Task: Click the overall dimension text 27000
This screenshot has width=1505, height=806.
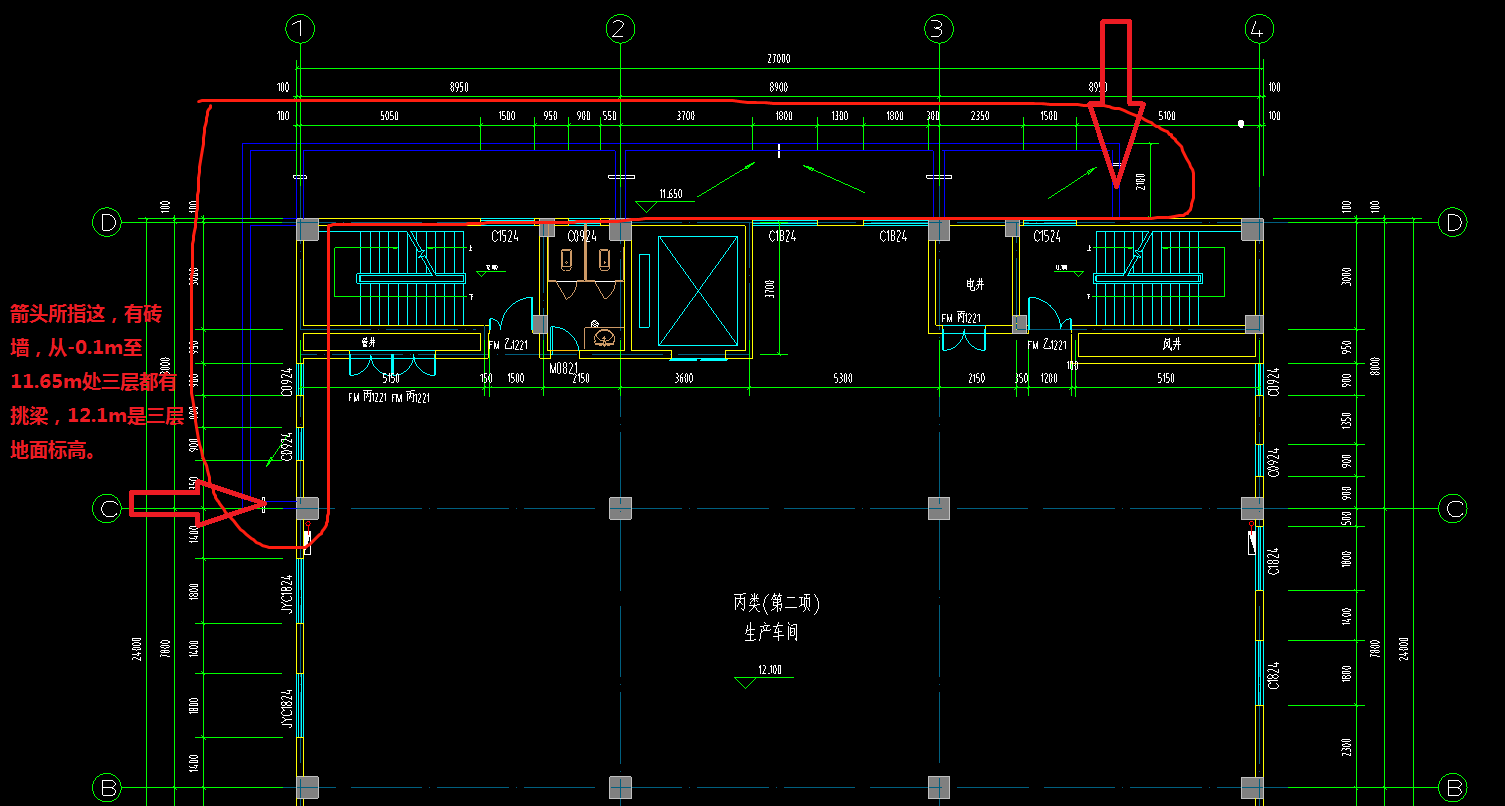Action: 778,59
